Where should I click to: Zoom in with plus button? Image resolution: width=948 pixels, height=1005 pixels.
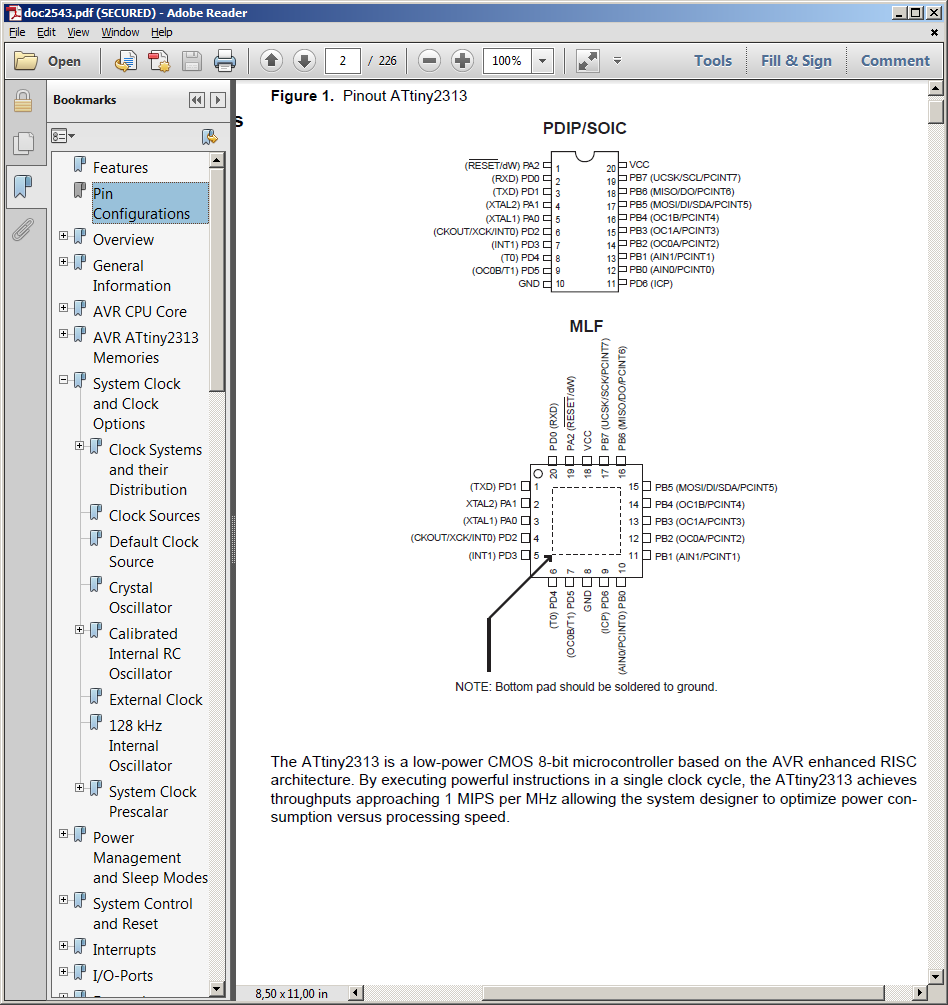point(462,61)
